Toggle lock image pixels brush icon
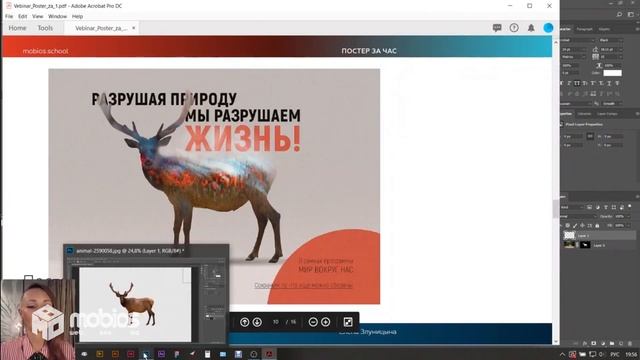The height and width of the screenshot is (360, 640). click(575, 225)
